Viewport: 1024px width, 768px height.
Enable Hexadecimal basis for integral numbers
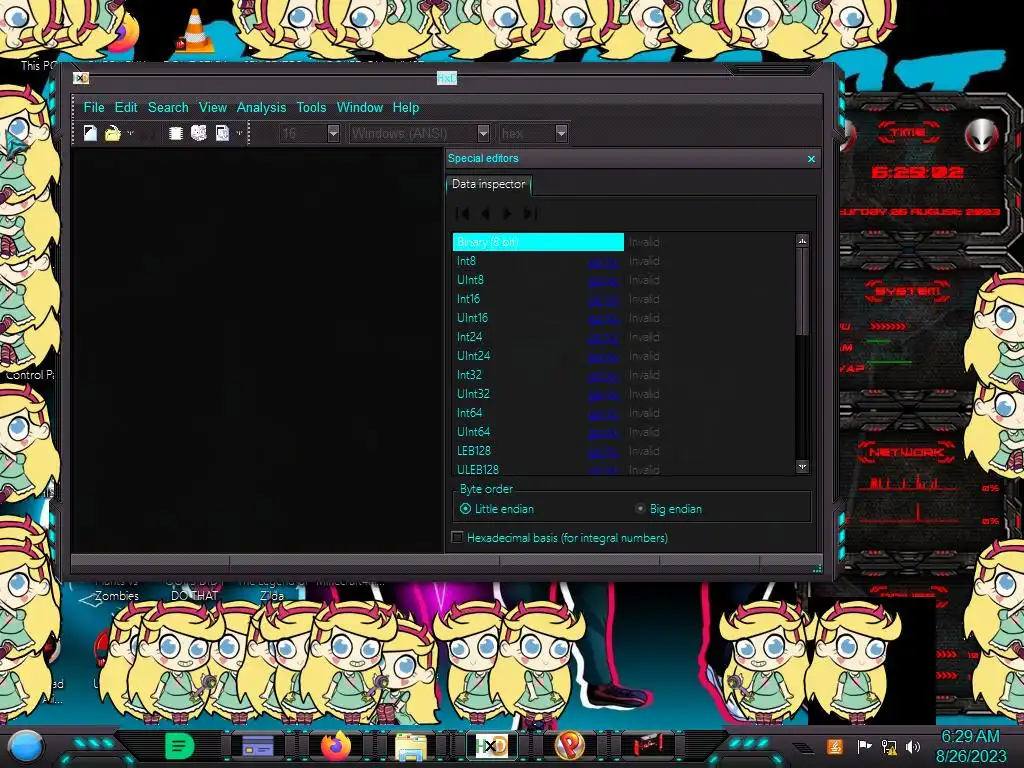pyautogui.click(x=560, y=538)
